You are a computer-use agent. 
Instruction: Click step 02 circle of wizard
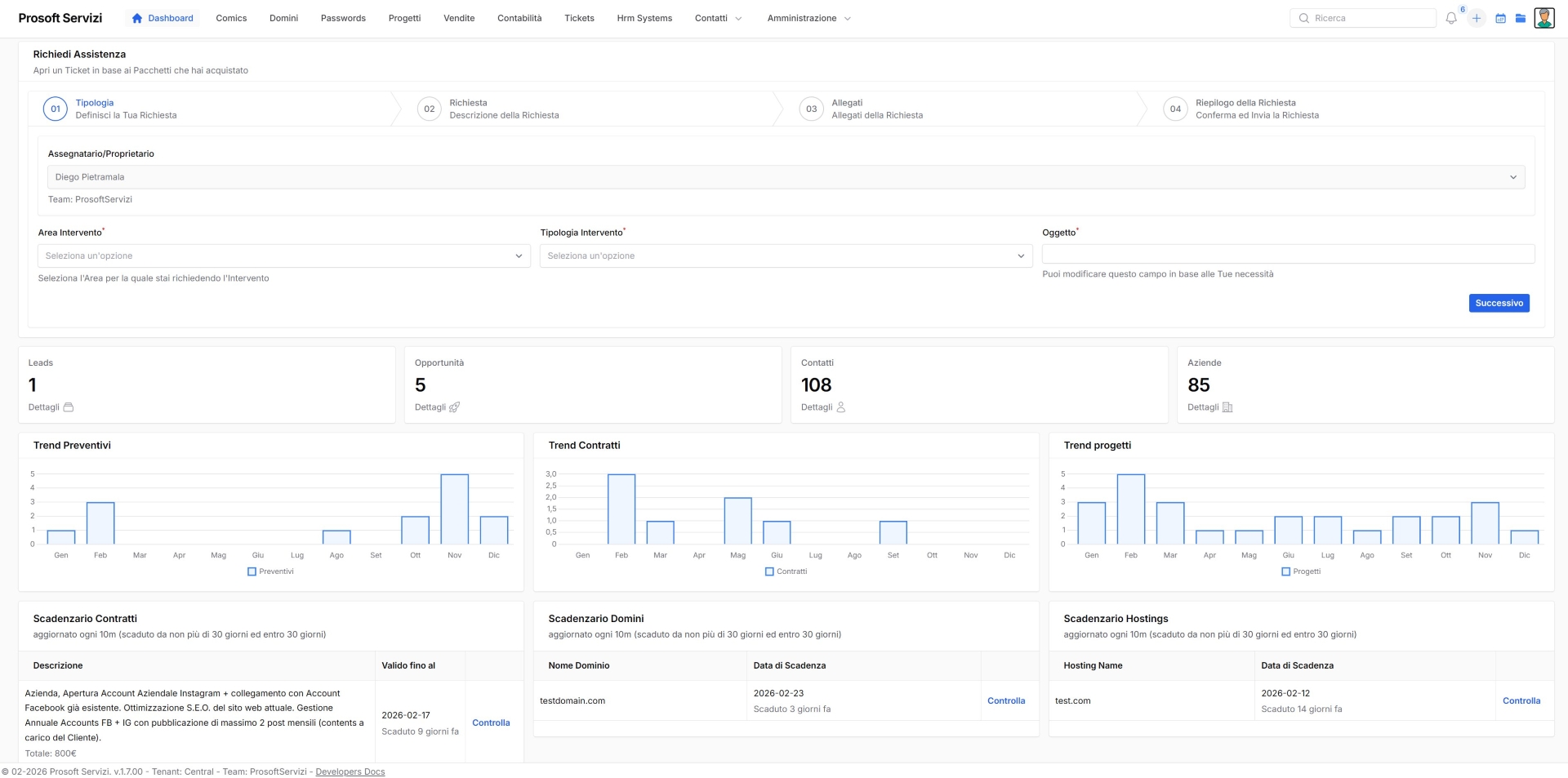[x=430, y=109]
